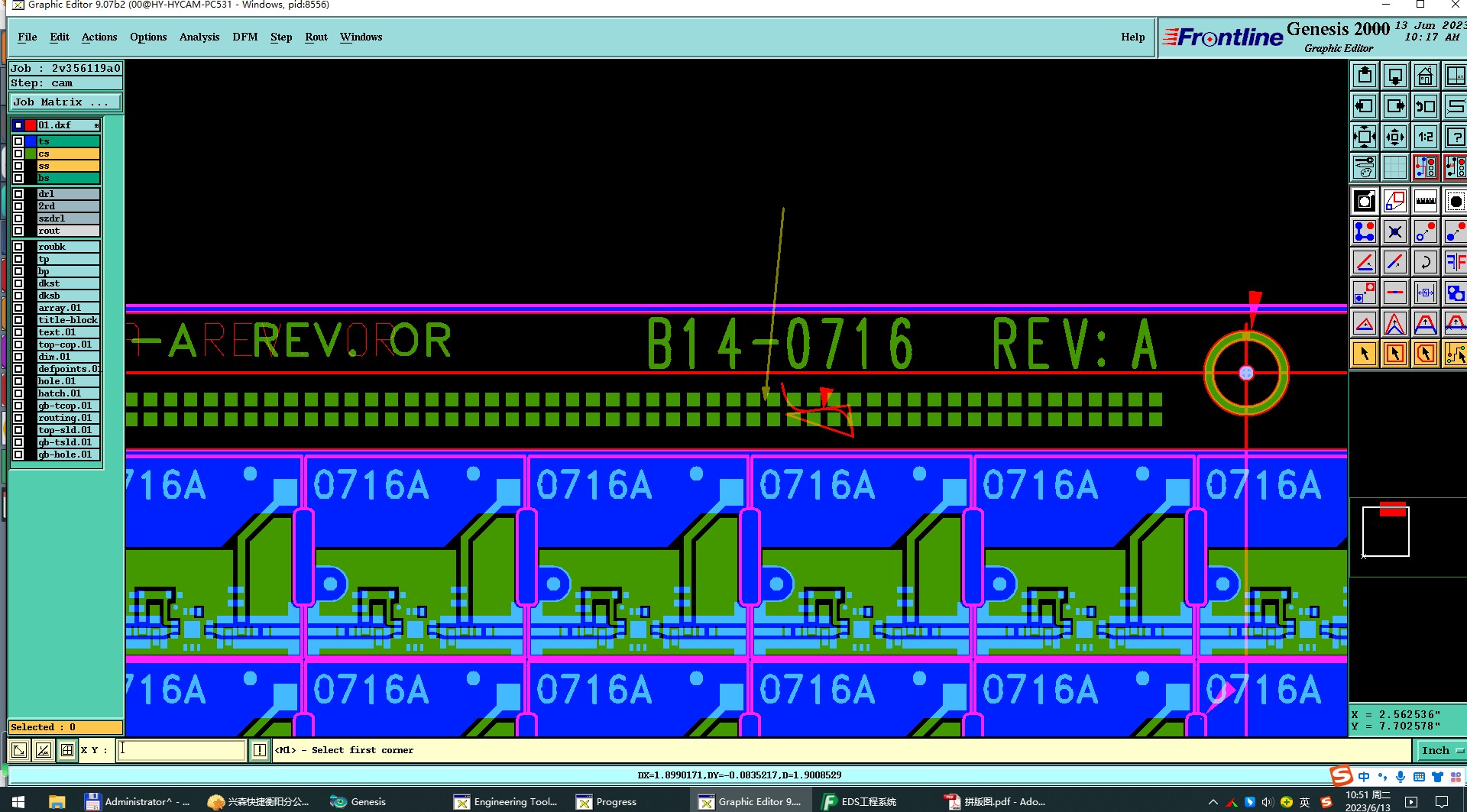Open the wrench and palette settings icon
Image resolution: width=1467 pixels, height=812 pixels.
[x=1365, y=167]
